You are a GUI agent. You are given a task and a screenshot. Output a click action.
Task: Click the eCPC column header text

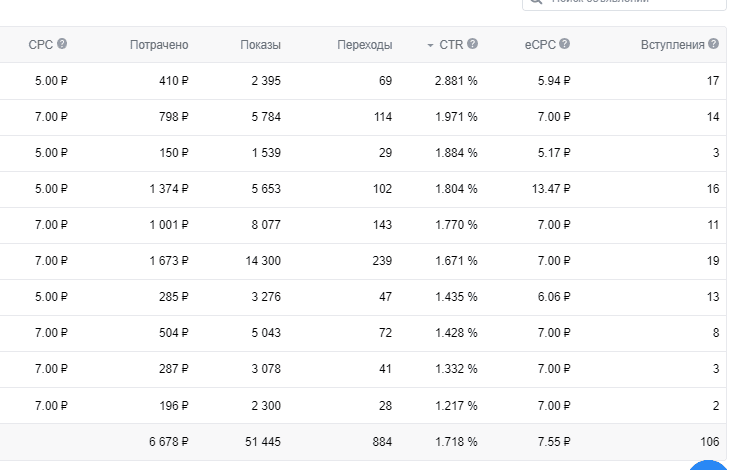coord(540,45)
